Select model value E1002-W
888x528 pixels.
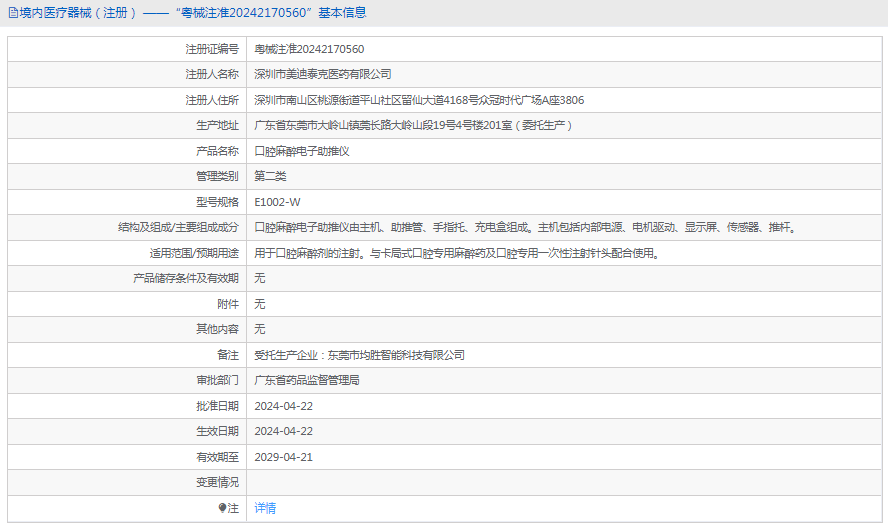coord(278,202)
